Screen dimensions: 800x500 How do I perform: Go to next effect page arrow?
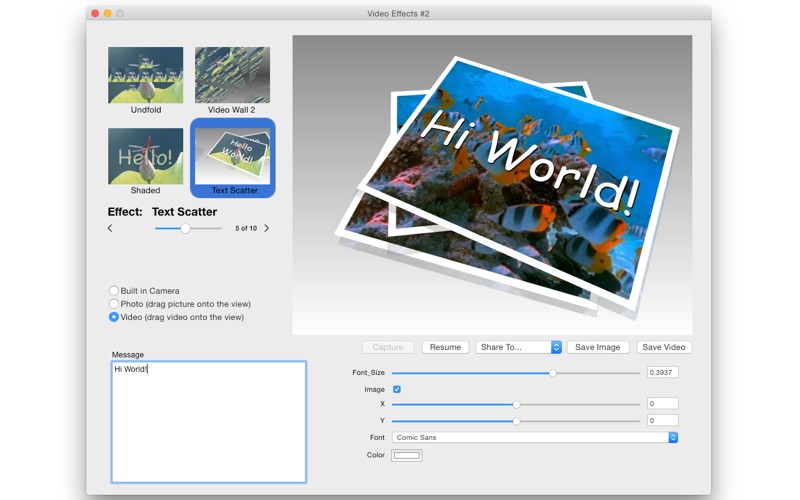pyautogui.click(x=266, y=229)
